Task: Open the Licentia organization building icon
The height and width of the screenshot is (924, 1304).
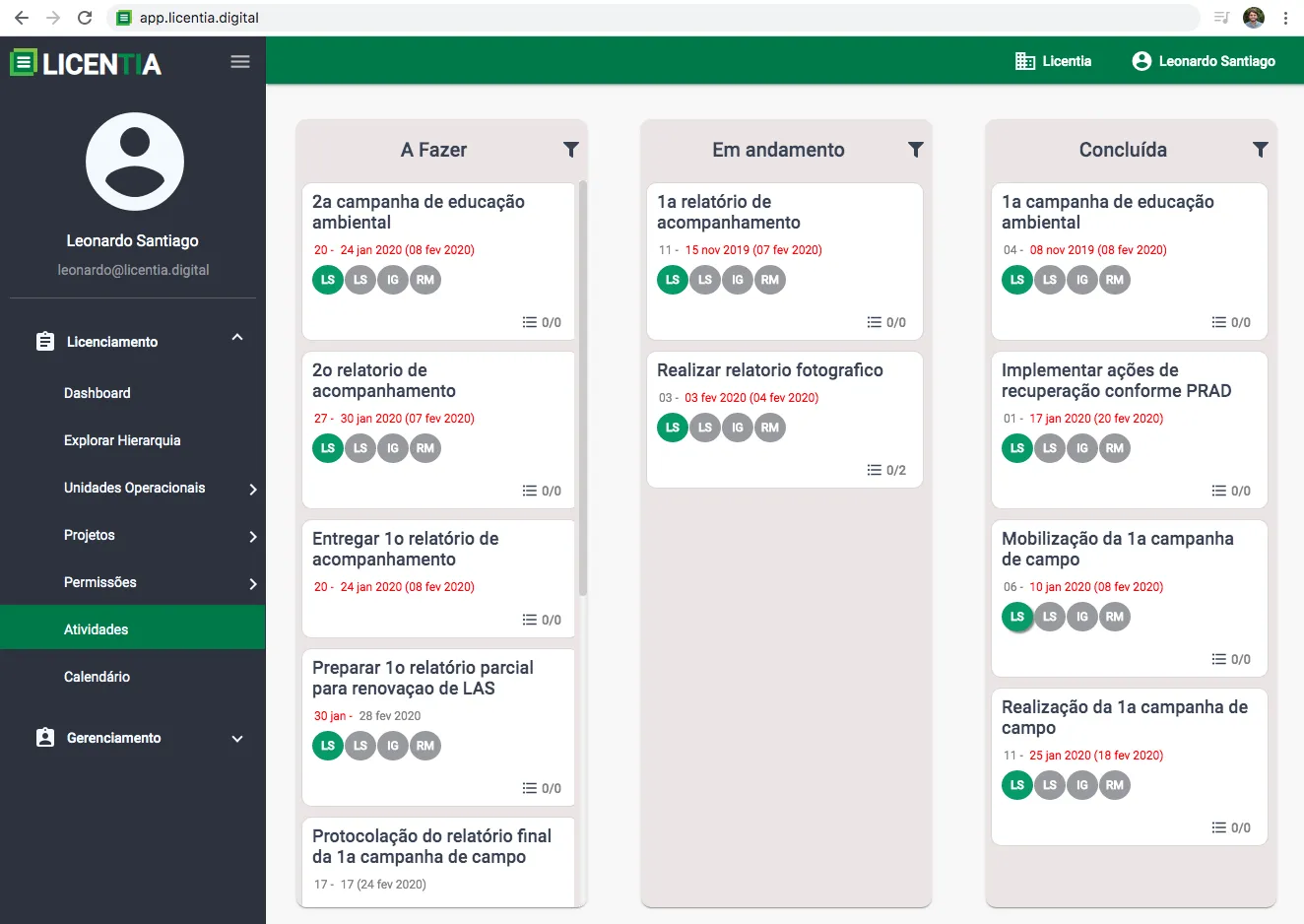Action: pos(1025,61)
